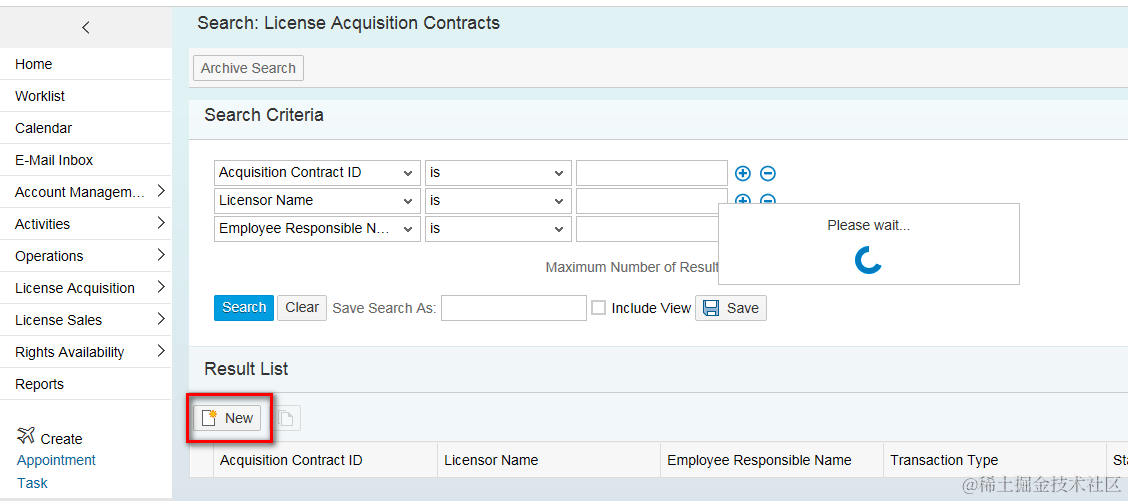The height and width of the screenshot is (501, 1128).
Task: Enable the Include View checkbox
Action: (x=598, y=308)
